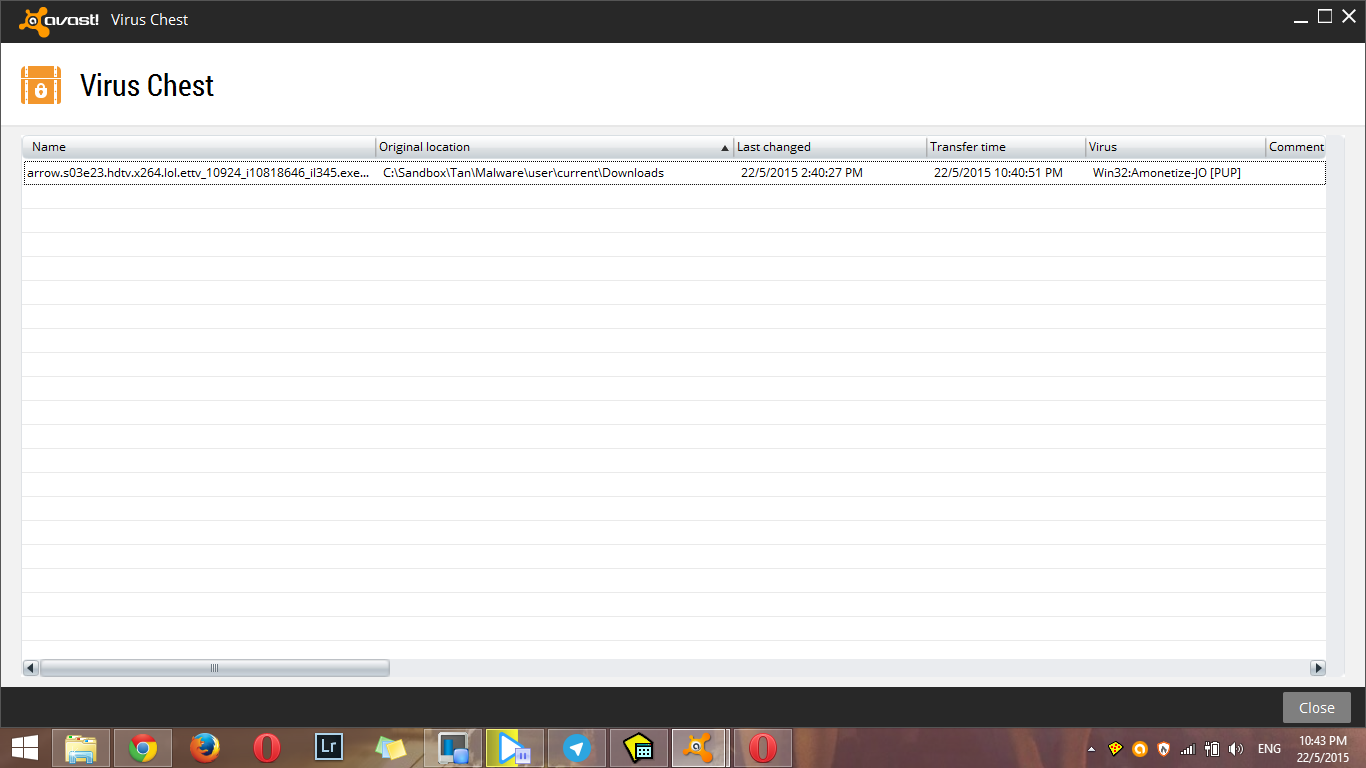This screenshot has height=768, width=1366.
Task: Launch Lightroom from the taskbar
Action: 329,748
